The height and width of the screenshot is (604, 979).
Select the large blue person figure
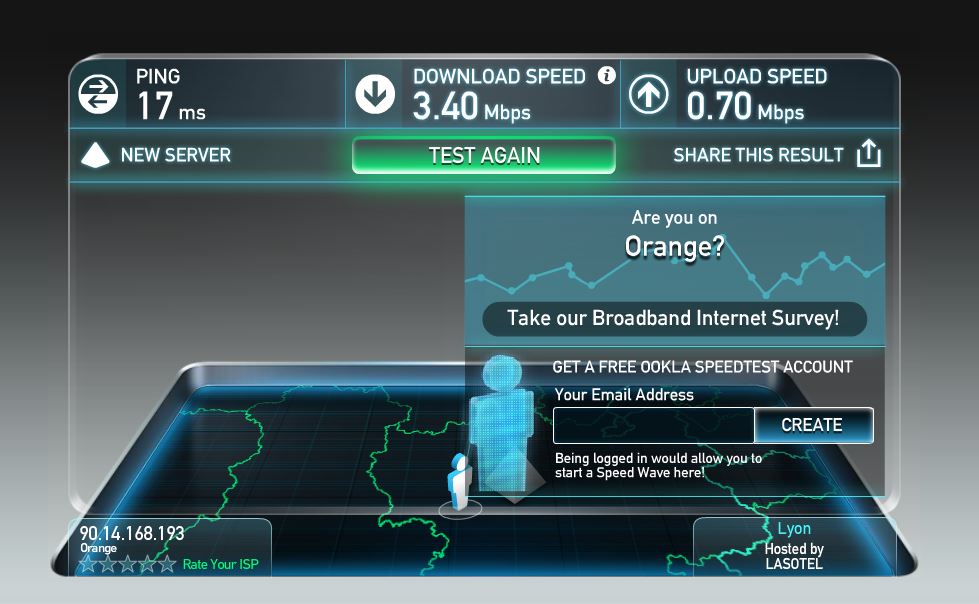tap(502, 423)
